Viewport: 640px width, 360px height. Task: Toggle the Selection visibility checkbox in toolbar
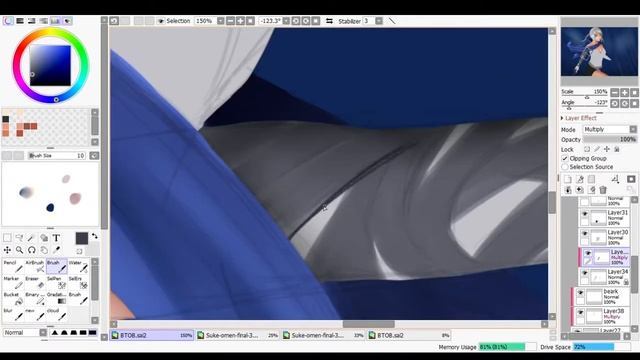(161, 21)
